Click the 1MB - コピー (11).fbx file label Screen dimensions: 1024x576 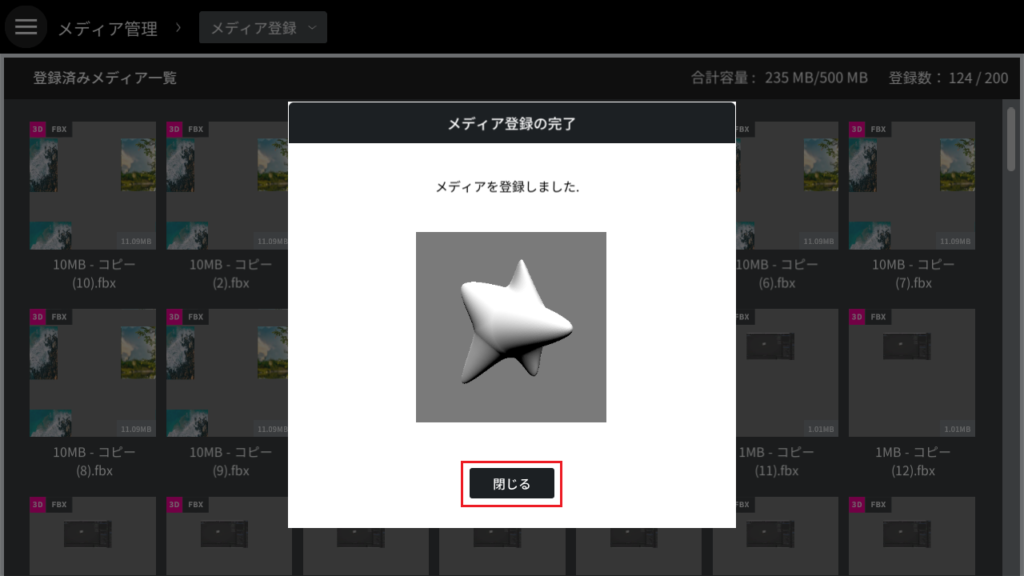click(776, 461)
